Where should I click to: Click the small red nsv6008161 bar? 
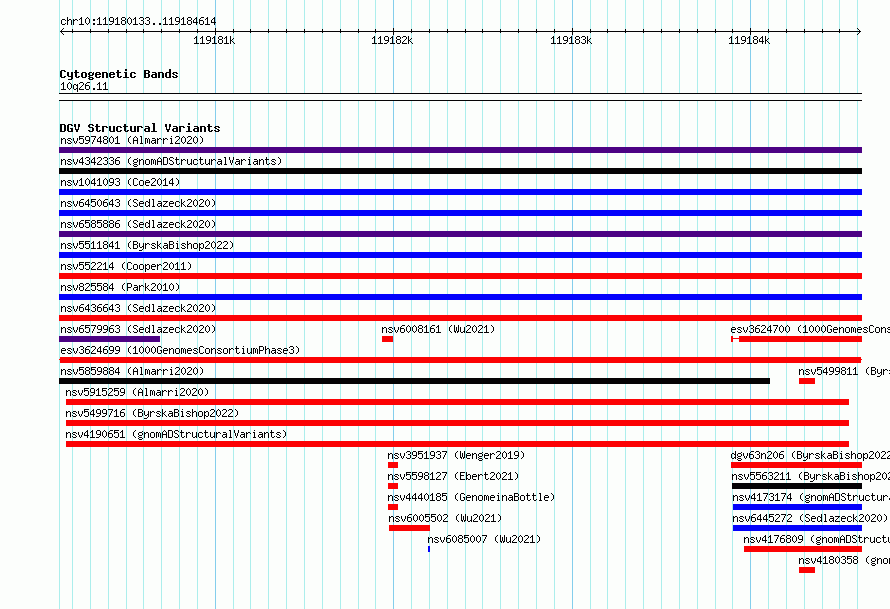388,339
